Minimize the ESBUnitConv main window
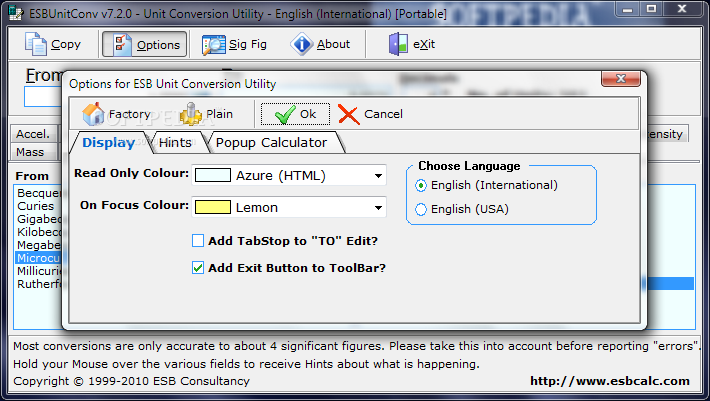The image size is (710, 401). pos(628,9)
